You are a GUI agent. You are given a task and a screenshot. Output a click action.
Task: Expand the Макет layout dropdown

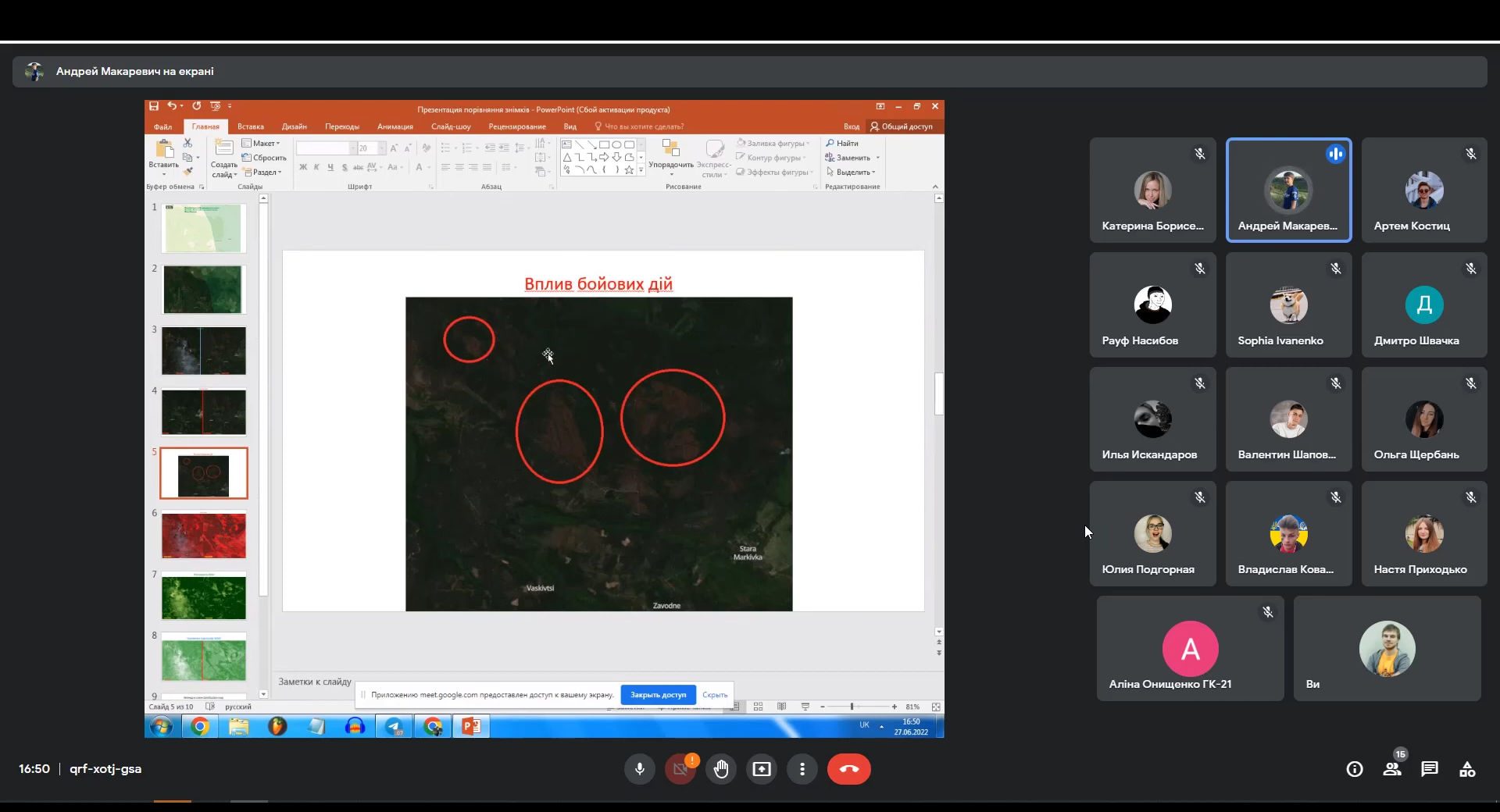click(262, 144)
